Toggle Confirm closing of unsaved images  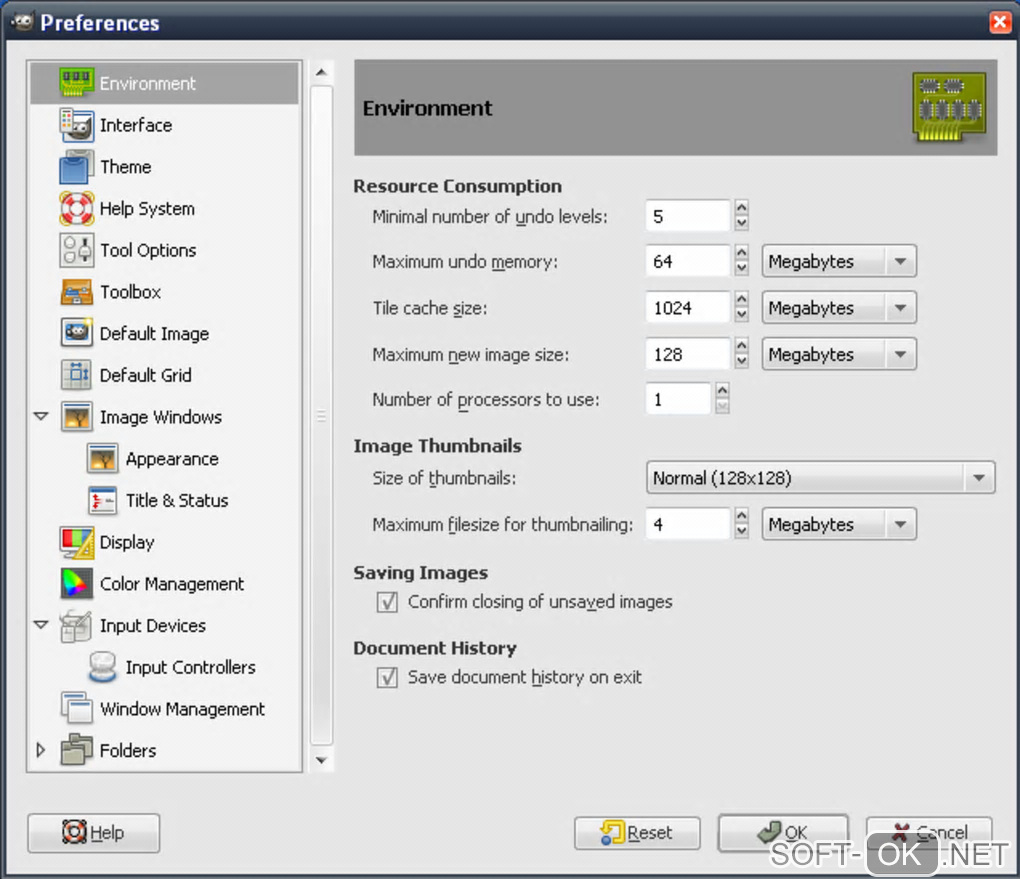coord(387,602)
